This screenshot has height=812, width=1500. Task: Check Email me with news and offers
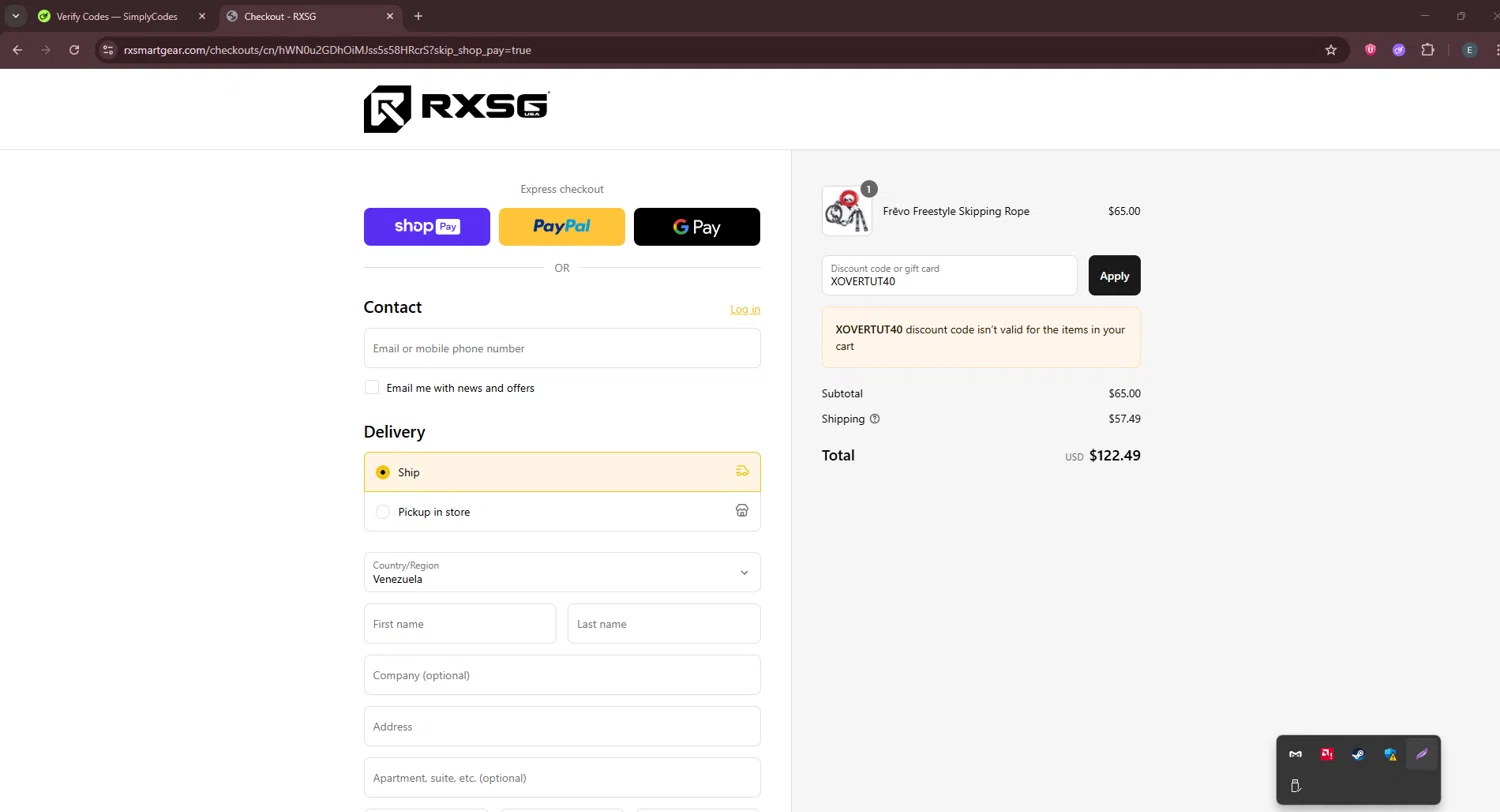(x=372, y=387)
